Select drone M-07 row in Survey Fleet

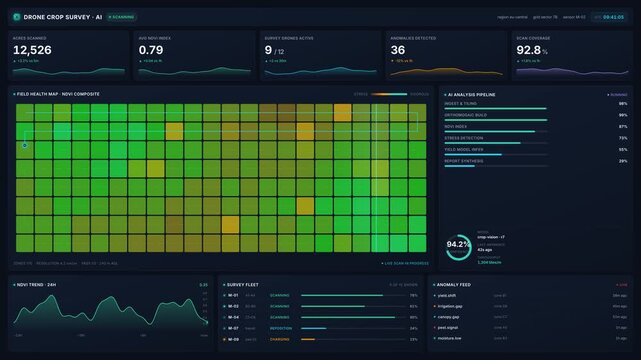point(320,328)
